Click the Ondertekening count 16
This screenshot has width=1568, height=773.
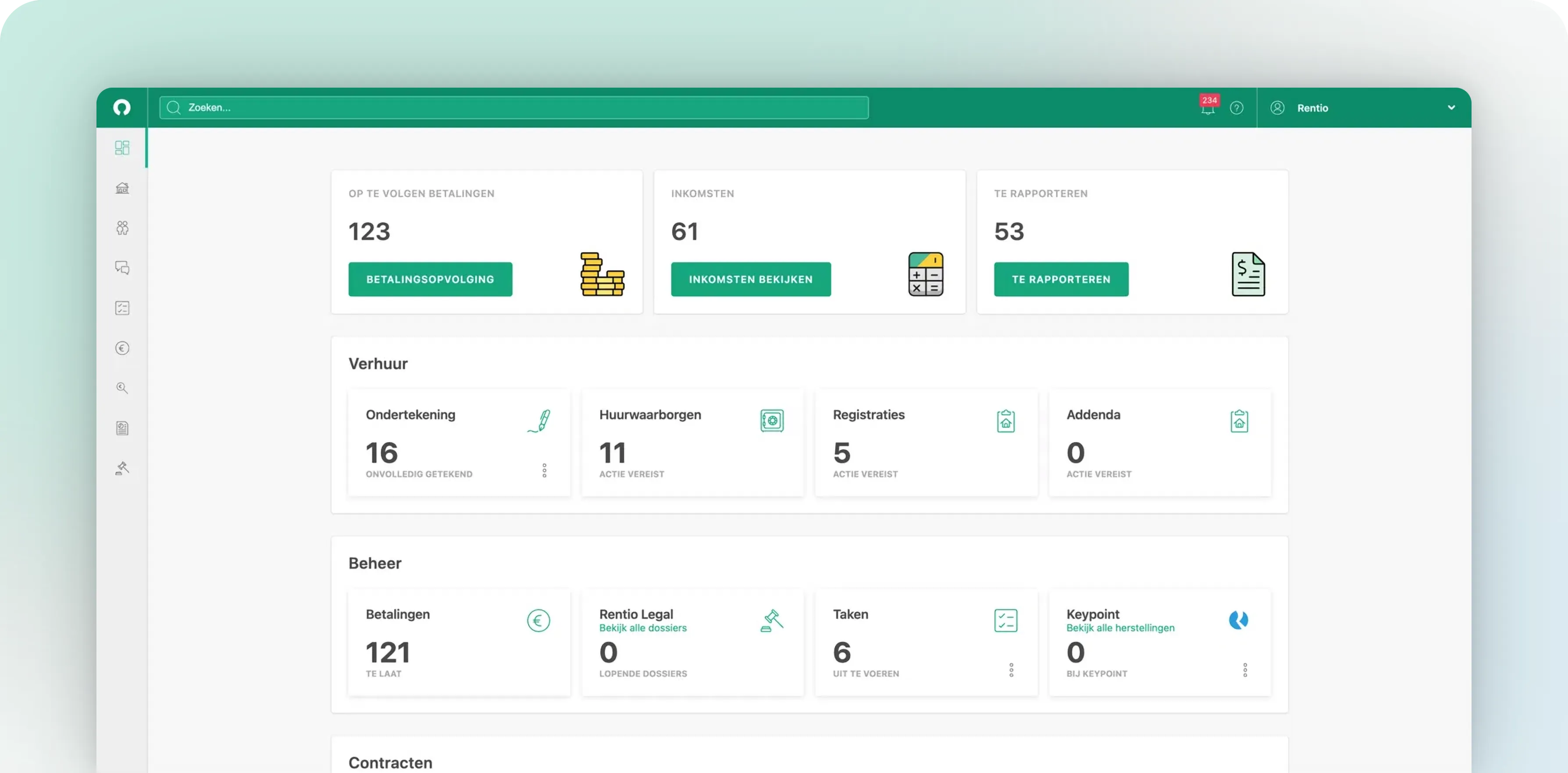381,453
